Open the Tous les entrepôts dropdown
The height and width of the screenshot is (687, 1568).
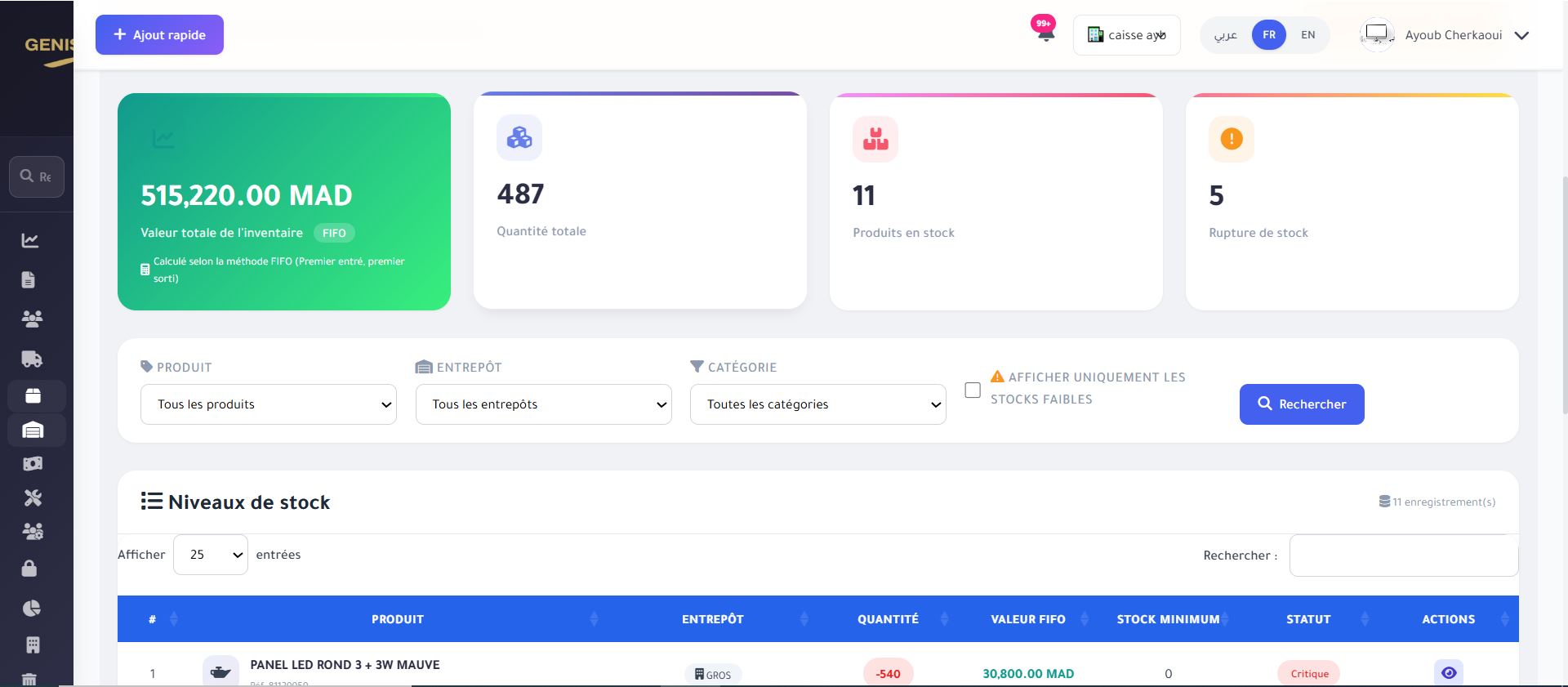(544, 404)
